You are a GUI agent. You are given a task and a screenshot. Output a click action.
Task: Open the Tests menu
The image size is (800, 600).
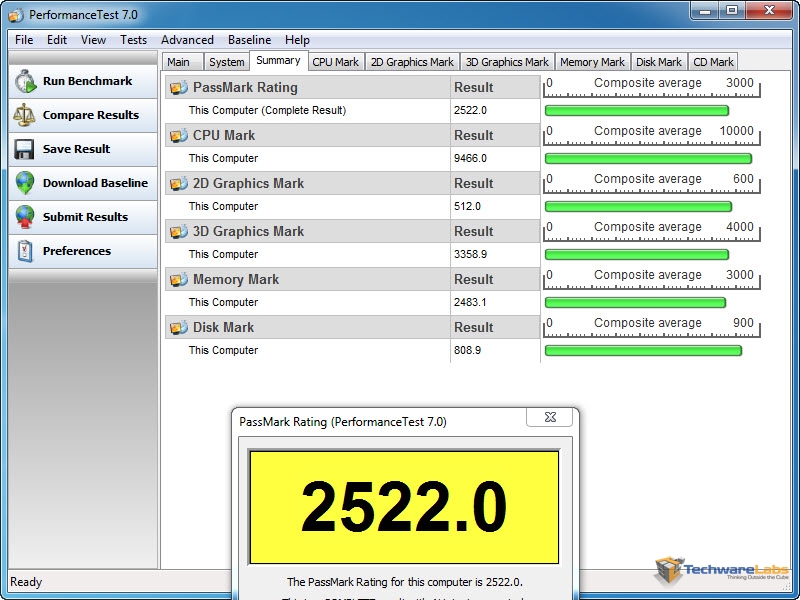point(133,40)
